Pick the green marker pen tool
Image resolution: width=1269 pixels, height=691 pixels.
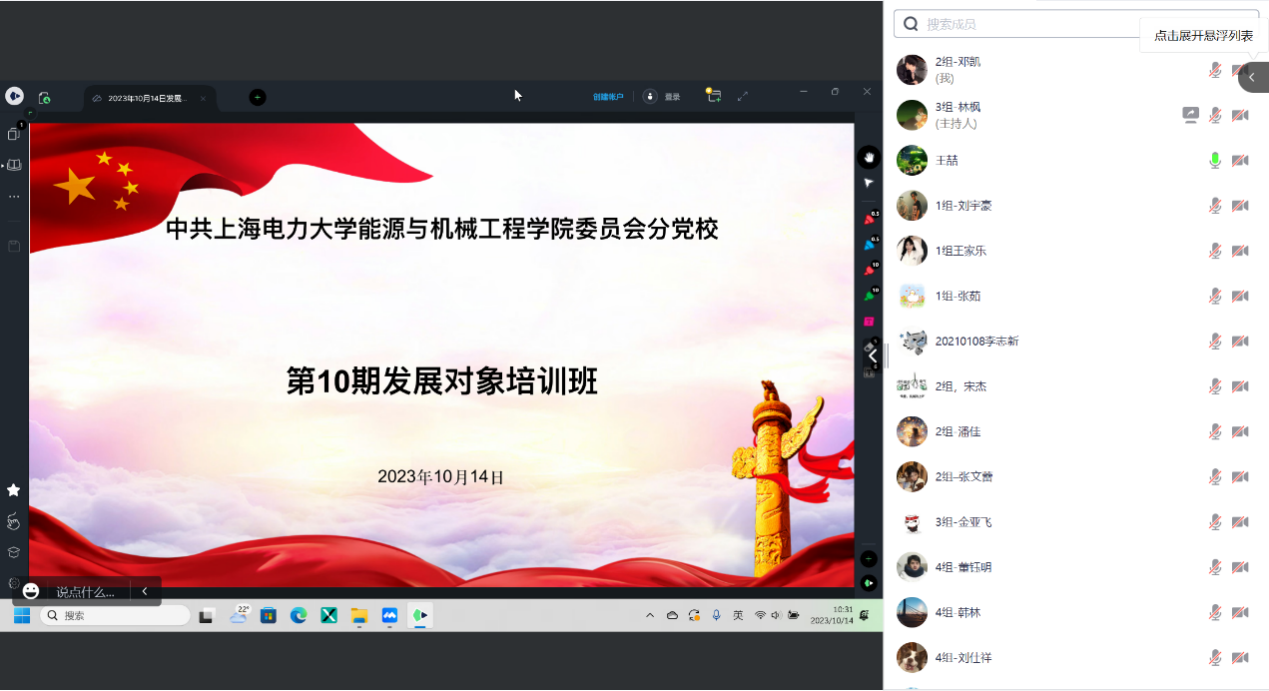868,296
